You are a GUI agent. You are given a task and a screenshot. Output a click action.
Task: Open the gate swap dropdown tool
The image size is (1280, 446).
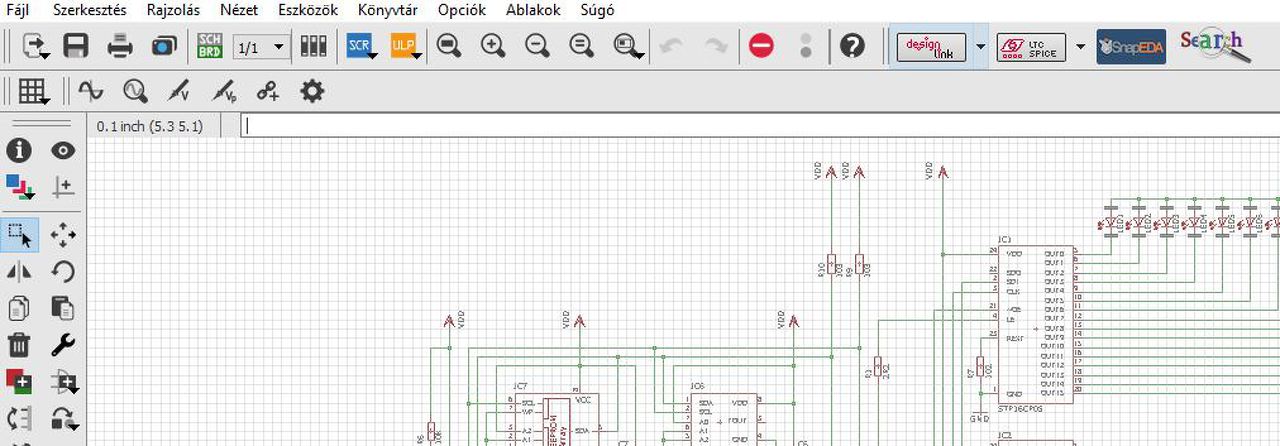[65, 418]
